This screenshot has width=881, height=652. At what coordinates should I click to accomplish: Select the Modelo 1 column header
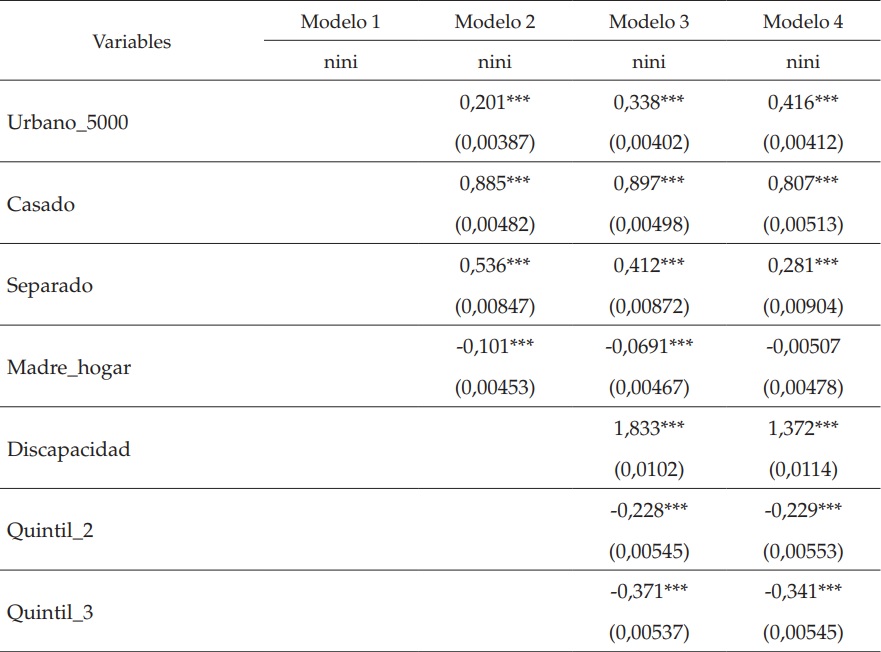coord(341,22)
